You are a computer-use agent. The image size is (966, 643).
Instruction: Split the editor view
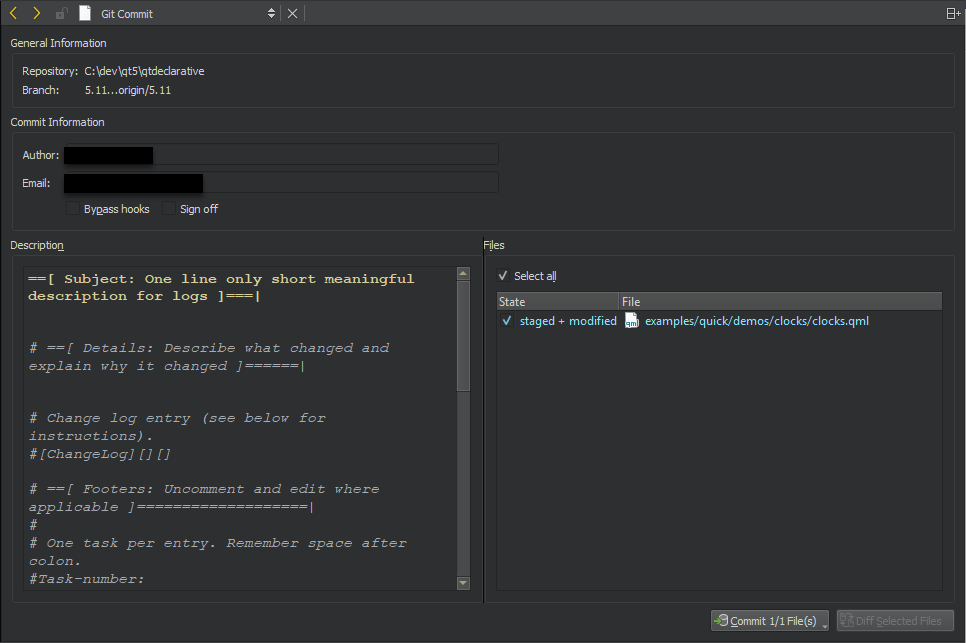click(952, 14)
